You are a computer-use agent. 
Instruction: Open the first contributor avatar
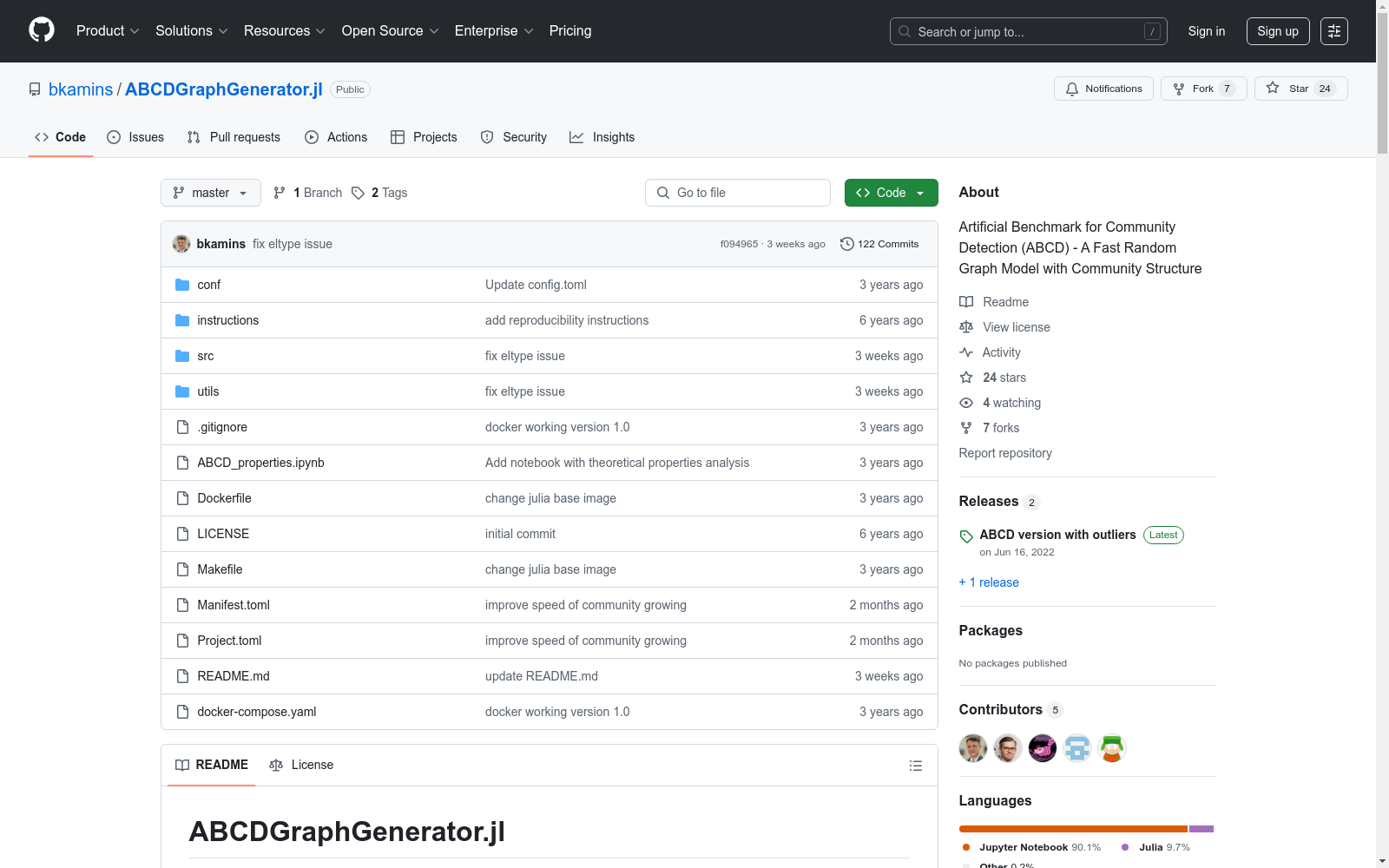coord(973,748)
